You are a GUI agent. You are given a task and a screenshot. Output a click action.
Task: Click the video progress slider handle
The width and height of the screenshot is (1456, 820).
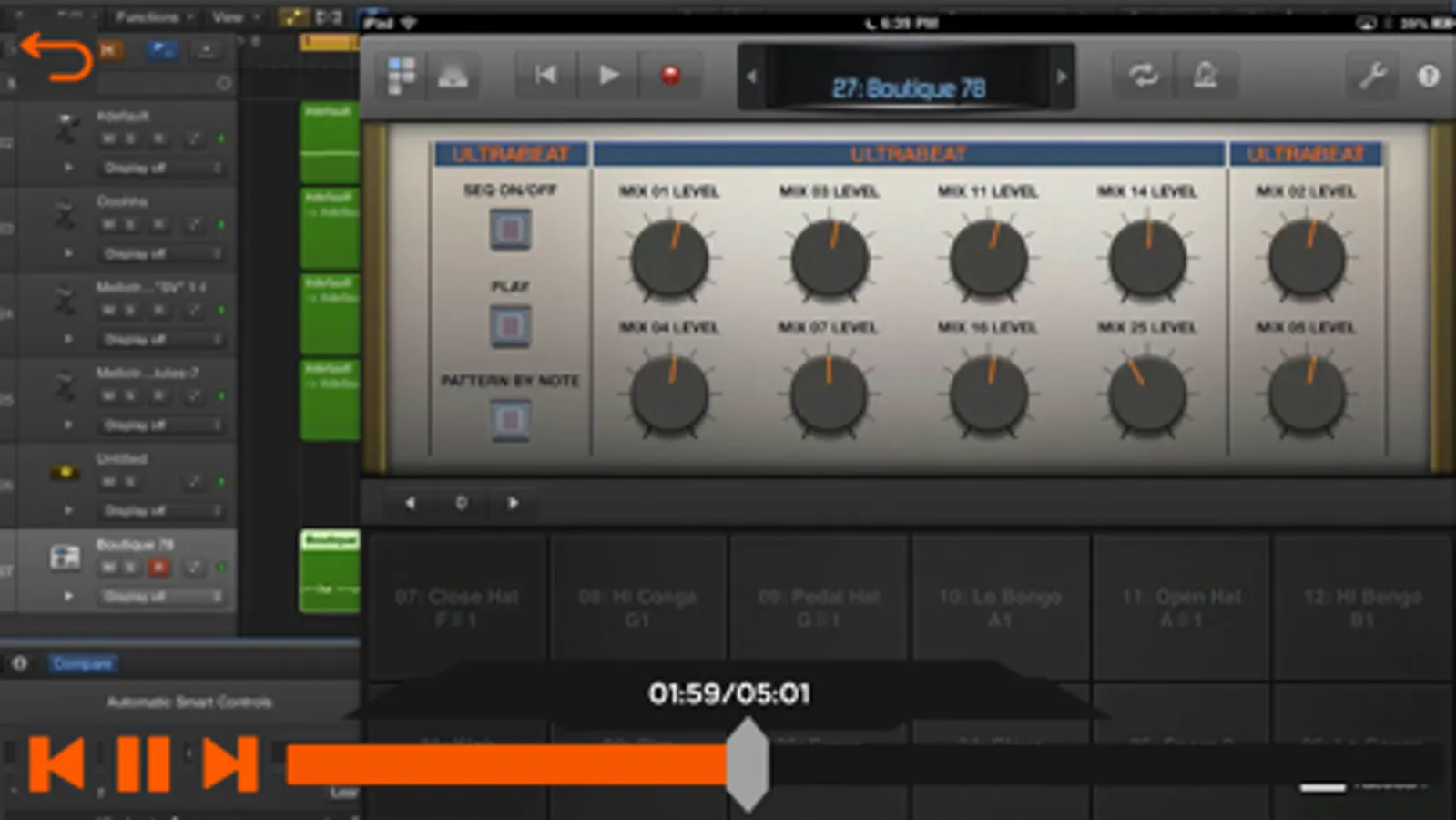tap(748, 764)
